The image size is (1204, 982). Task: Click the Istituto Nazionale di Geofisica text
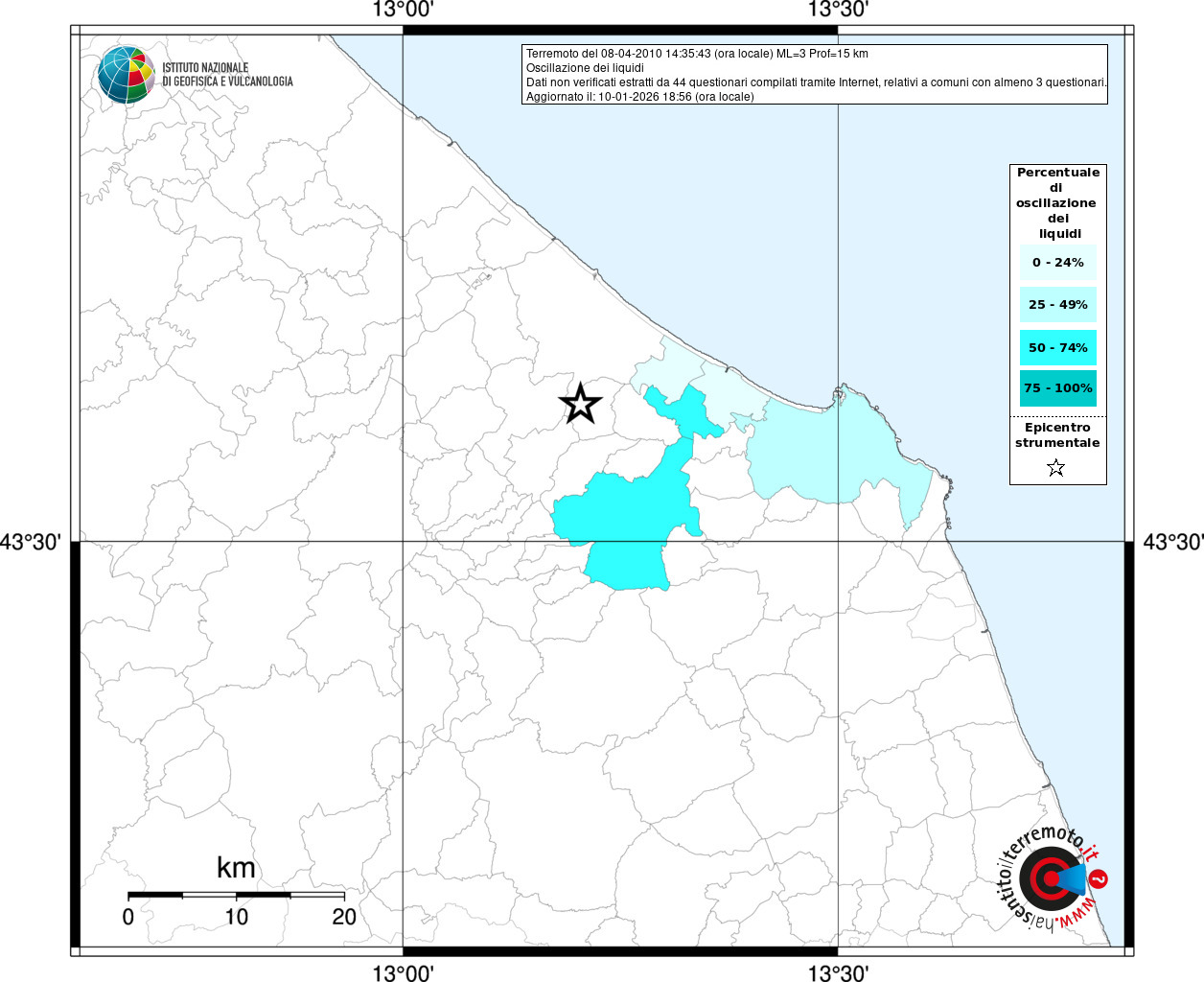[227, 75]
